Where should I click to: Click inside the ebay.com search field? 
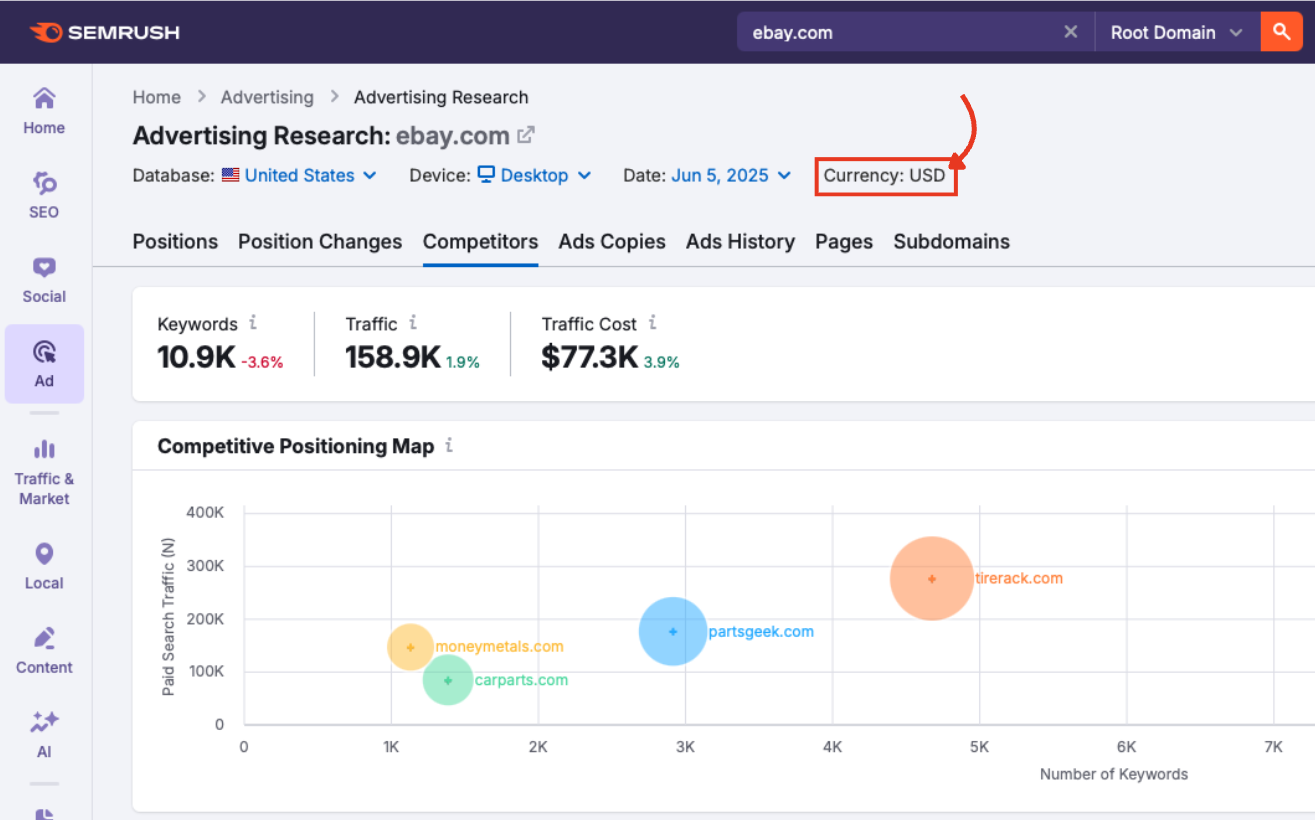(890, 32)
